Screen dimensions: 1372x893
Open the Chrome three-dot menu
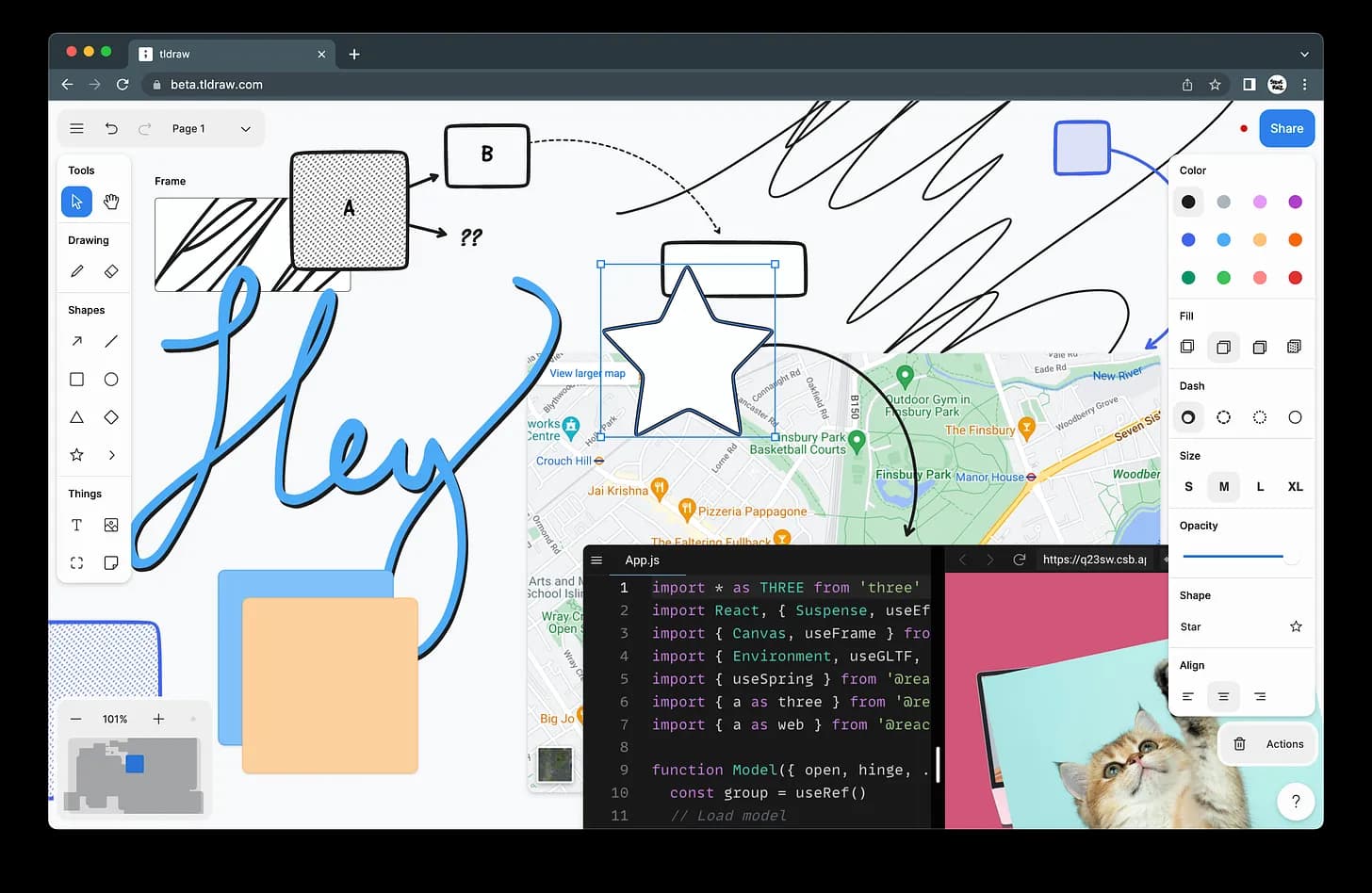click(x=1304, y=85)
